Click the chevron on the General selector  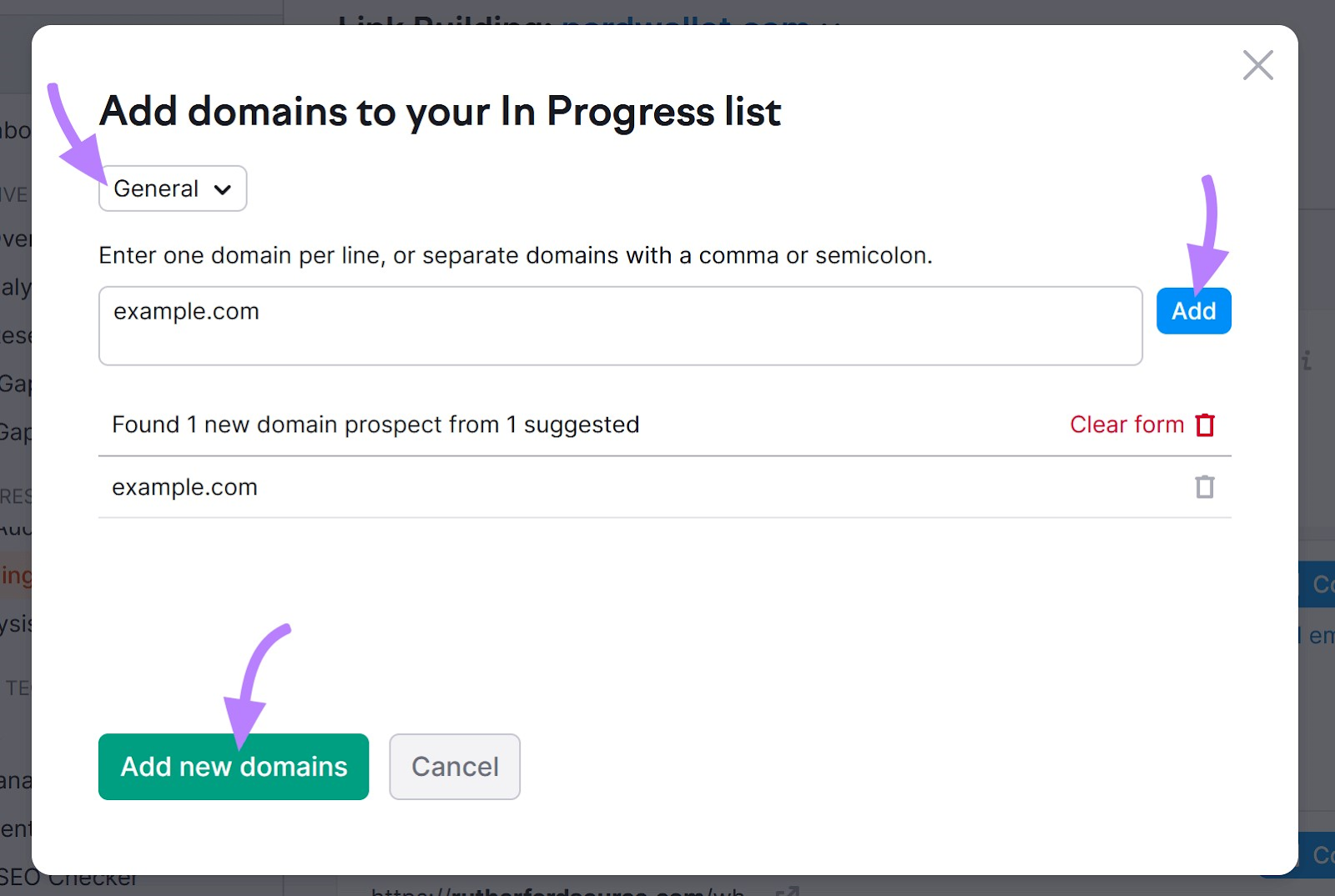coord(222,189)
